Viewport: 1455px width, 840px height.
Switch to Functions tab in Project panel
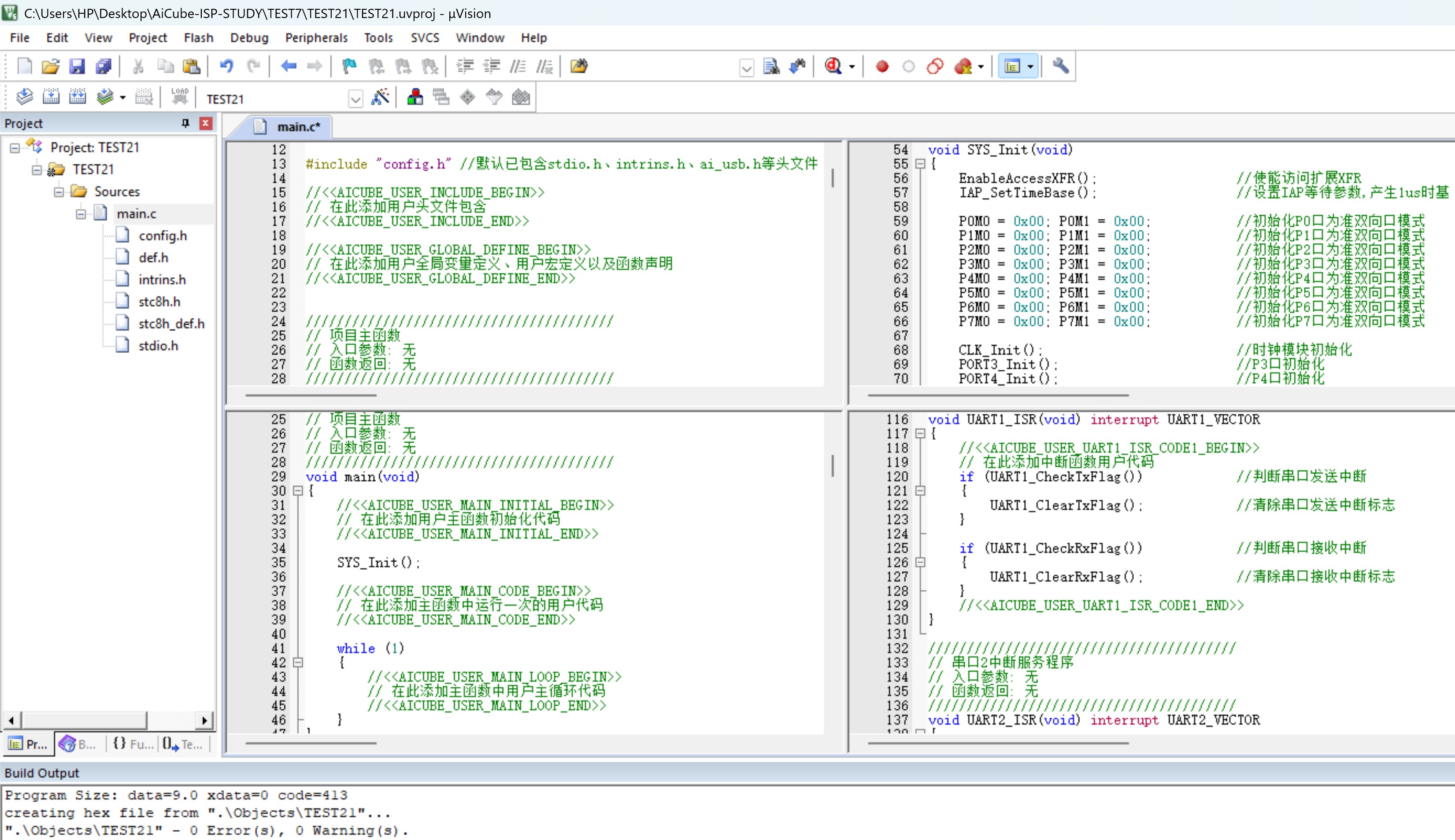[x=133, y=744]
